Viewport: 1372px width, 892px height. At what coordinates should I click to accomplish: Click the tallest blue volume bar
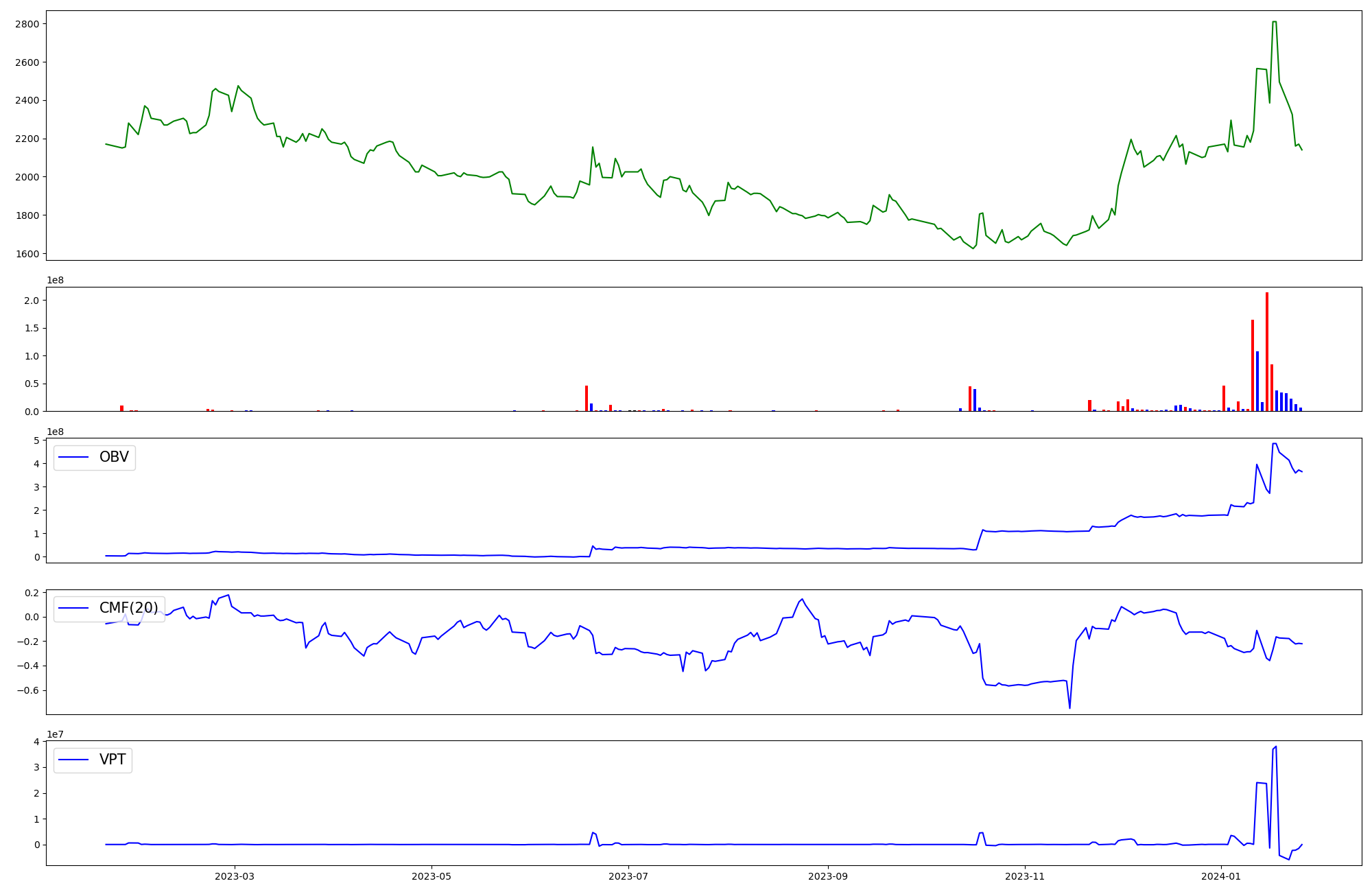pyautogui.click(x=1257, y=381)
